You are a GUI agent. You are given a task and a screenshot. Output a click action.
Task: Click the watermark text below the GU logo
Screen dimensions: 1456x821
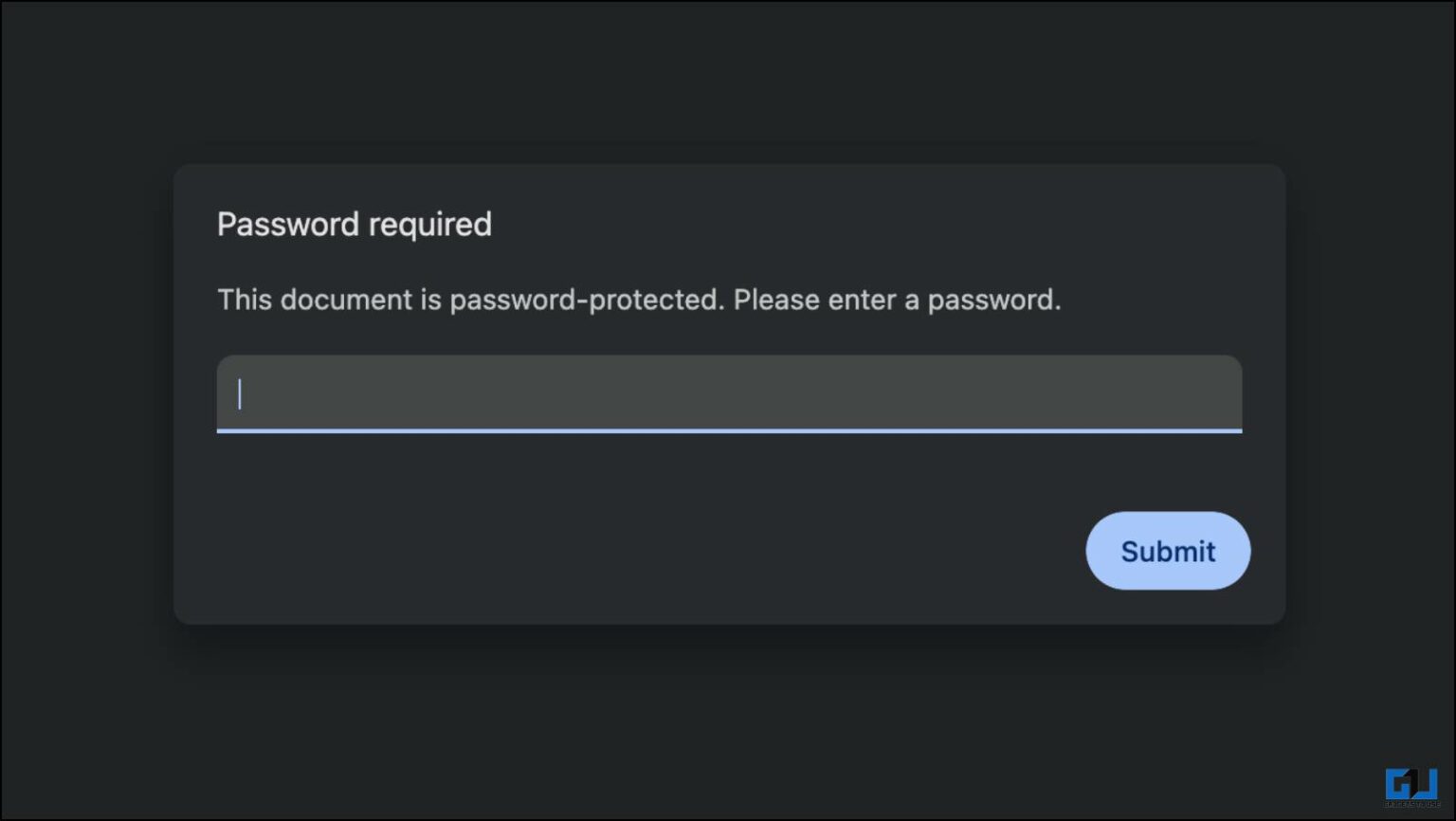click(x=1410, y=804)
